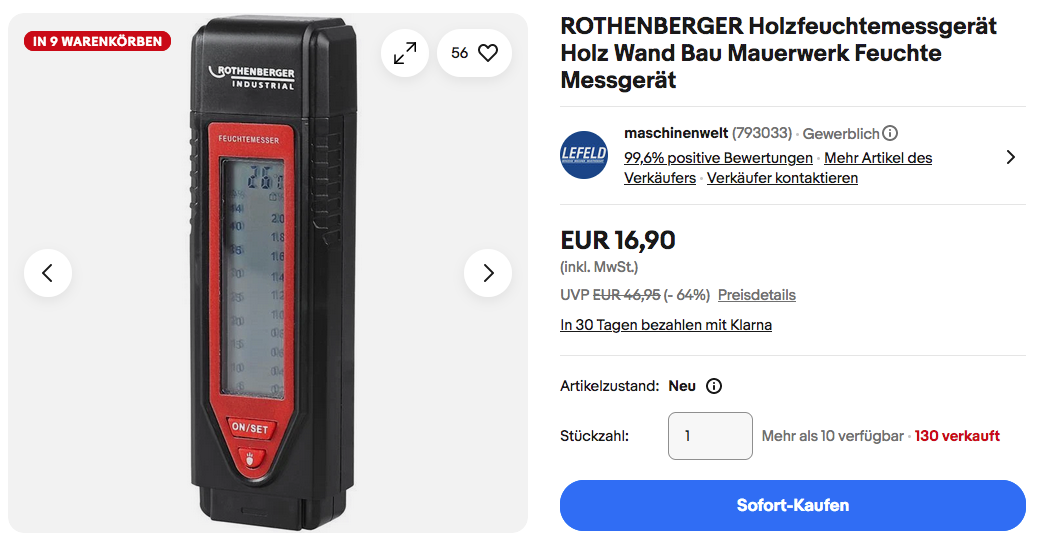Click the 130 verkauft text

957,436
